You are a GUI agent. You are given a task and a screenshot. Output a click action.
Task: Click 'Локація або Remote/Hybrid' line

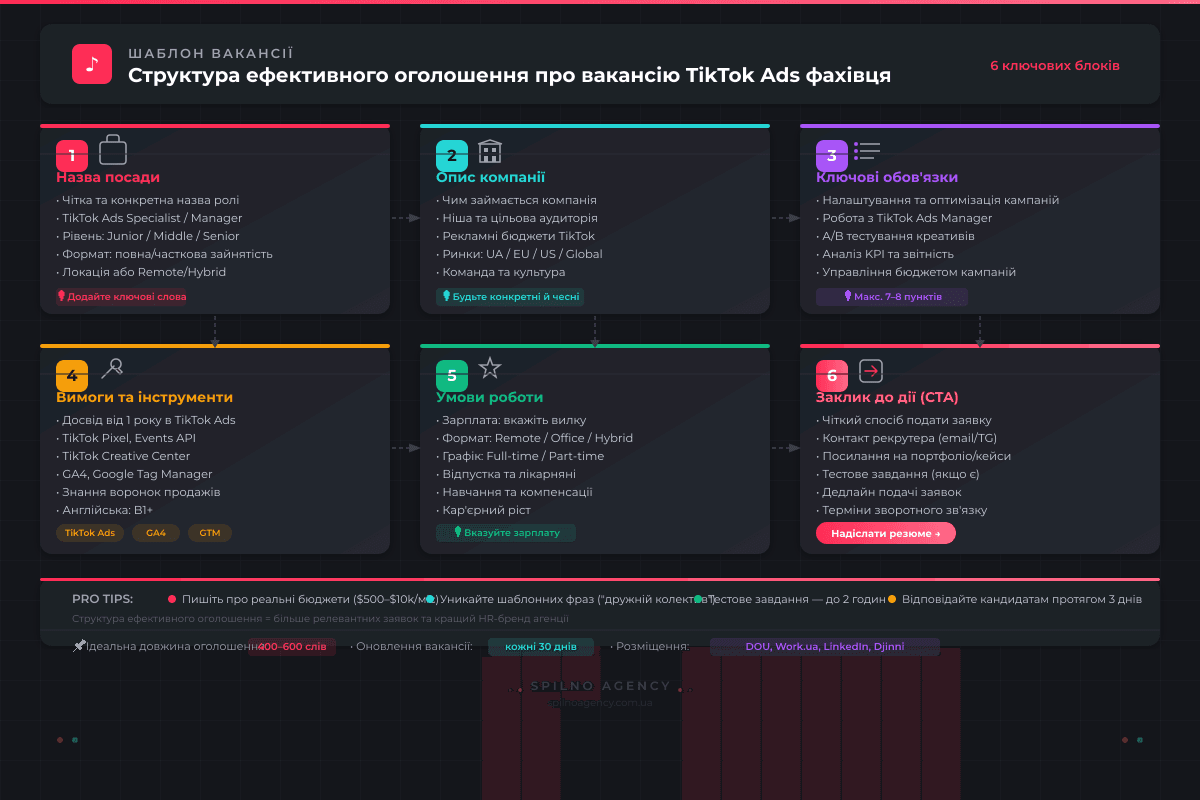pos(141,272)
